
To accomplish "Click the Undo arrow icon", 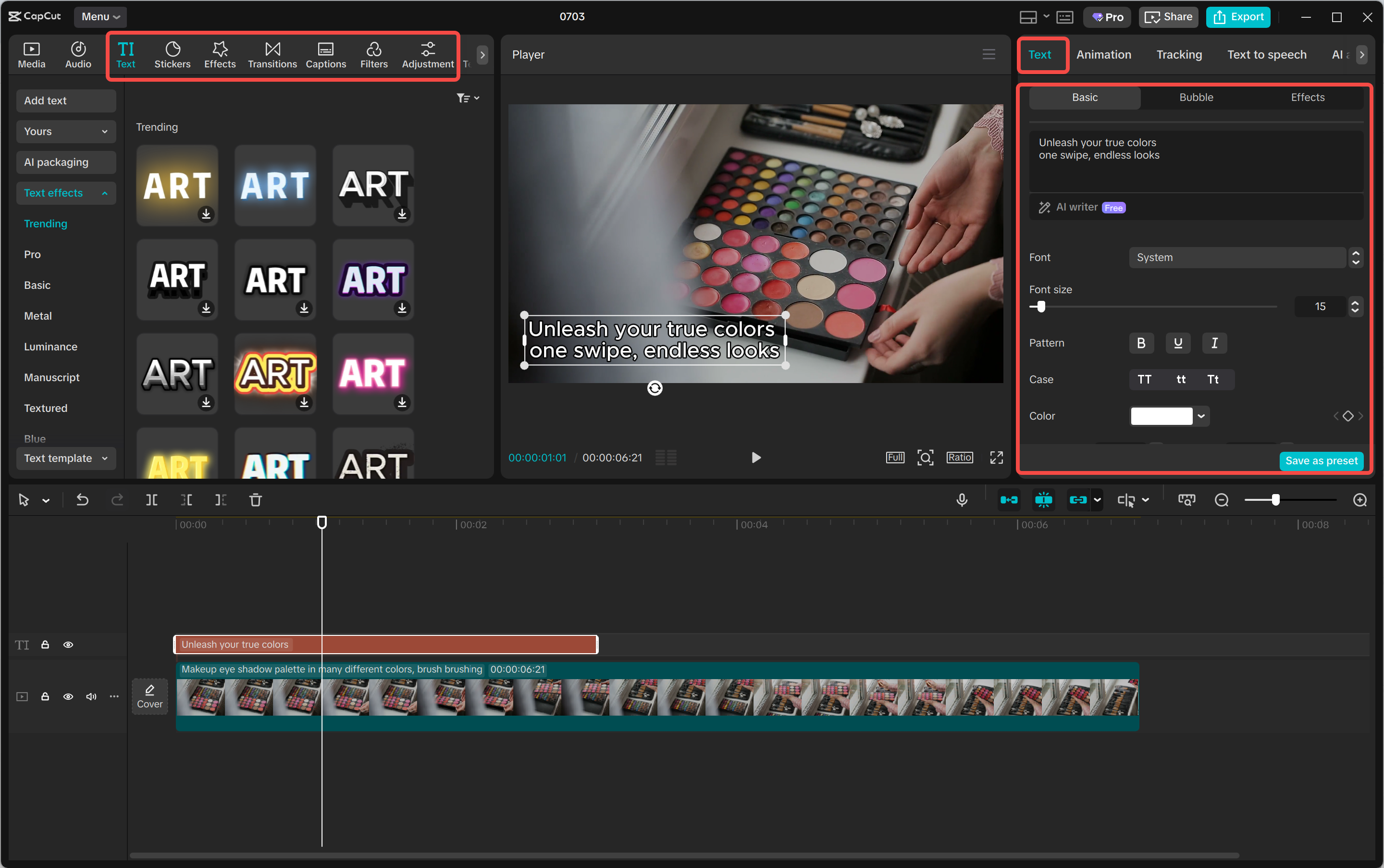I will (83, 500).
